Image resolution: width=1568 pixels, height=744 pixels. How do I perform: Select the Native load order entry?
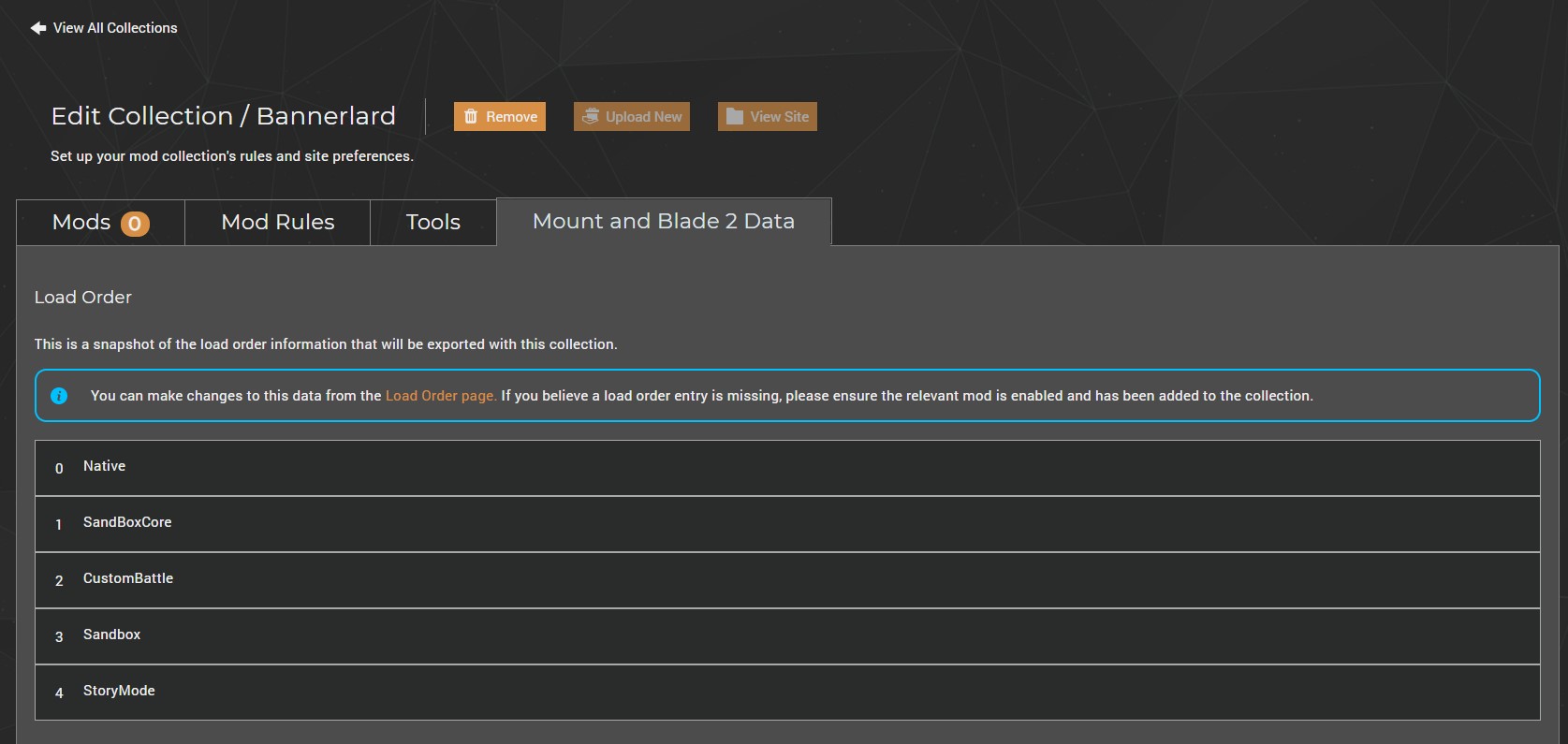pos(787,468)
